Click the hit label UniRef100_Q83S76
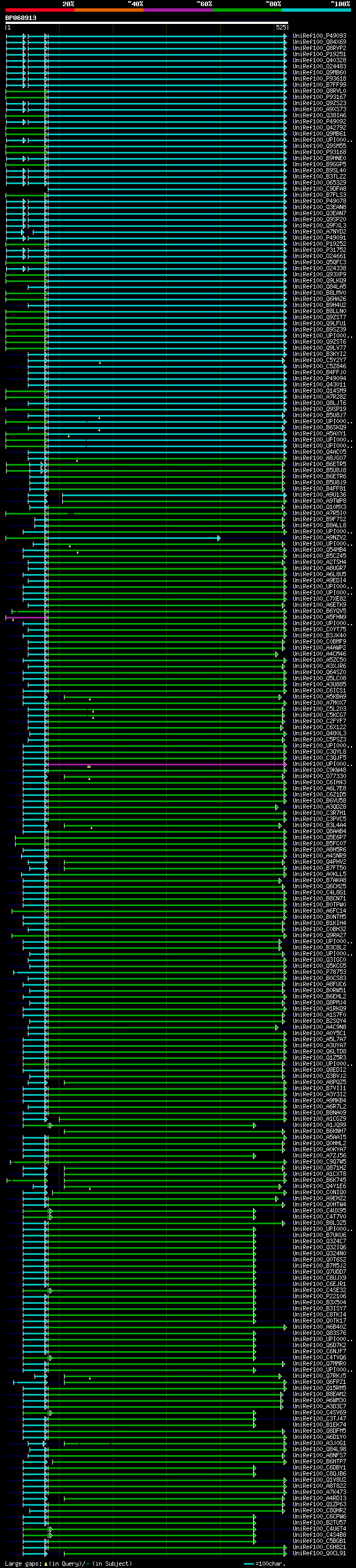The width and height of the screenshot is (356, 1568). [319, 1333]
